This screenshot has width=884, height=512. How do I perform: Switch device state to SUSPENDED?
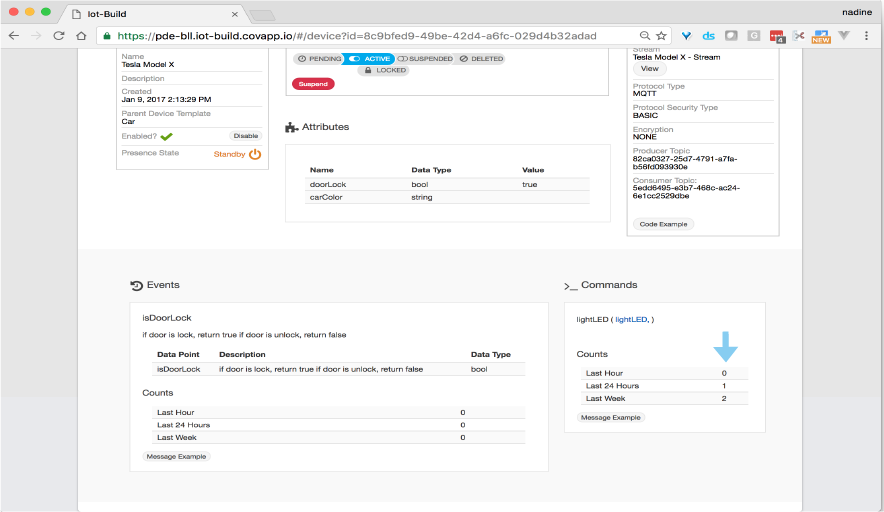[x=425, y=59]
